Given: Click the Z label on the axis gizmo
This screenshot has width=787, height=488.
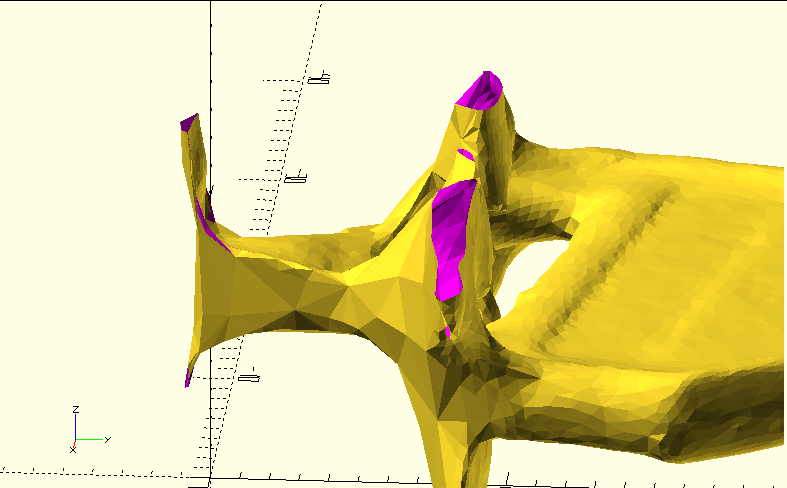Looking at the screenshot, I should pos(76,410).
